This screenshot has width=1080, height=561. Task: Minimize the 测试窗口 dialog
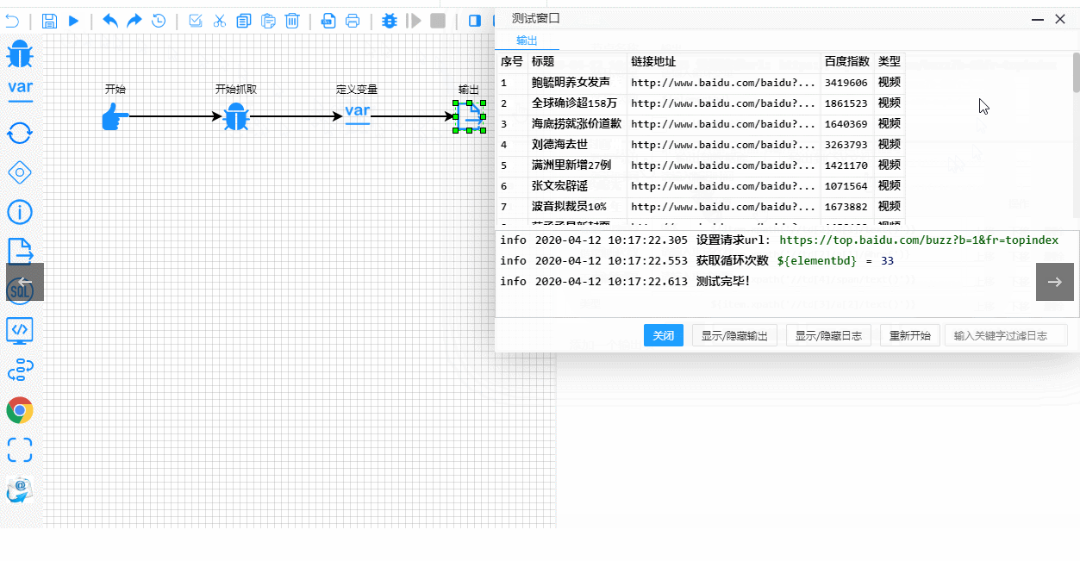point(1038,19)
